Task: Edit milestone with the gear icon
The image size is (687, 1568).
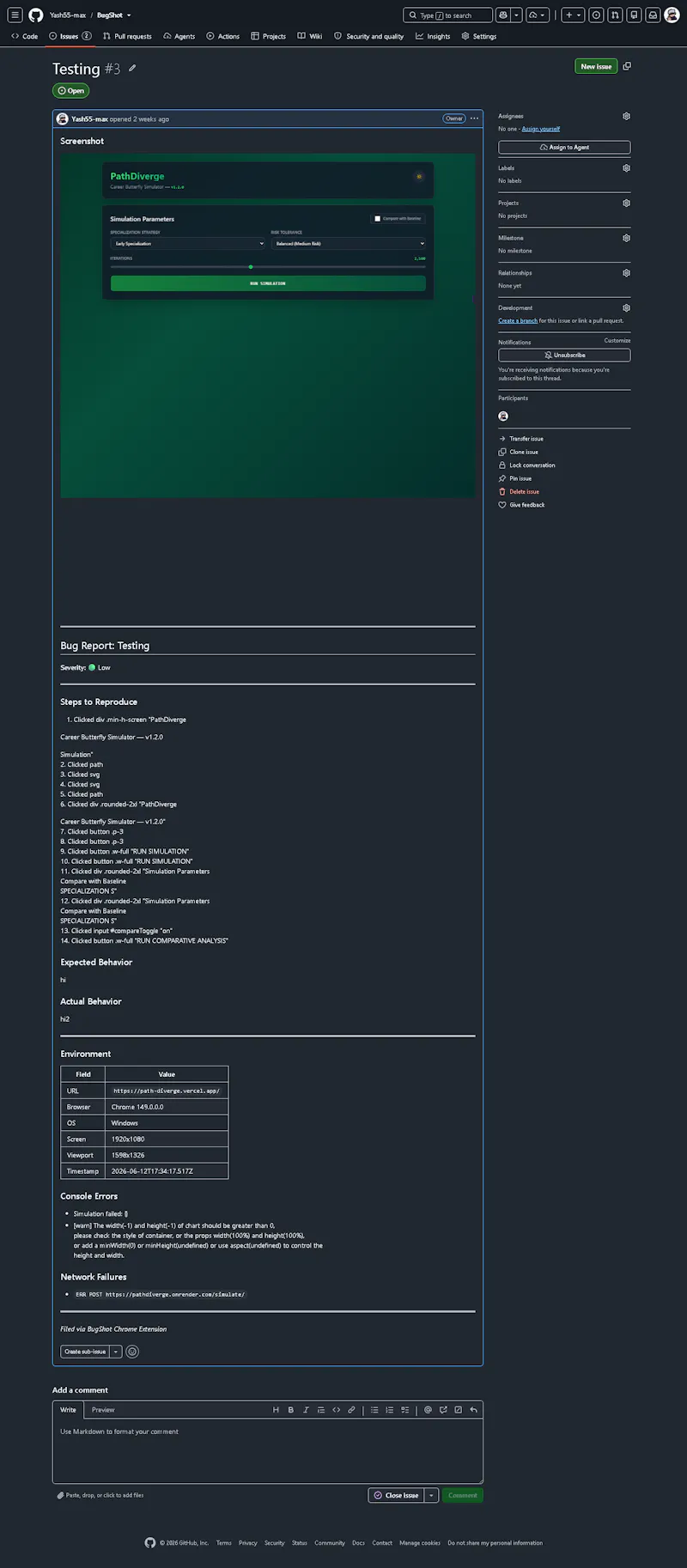Action: click(626, 238)
